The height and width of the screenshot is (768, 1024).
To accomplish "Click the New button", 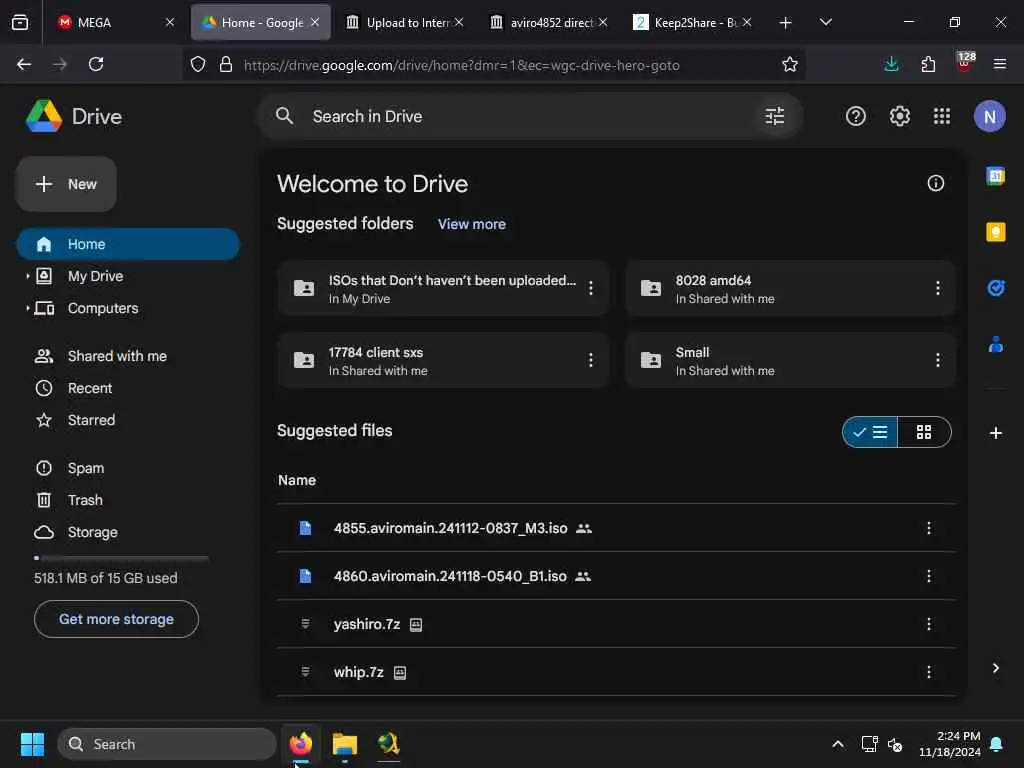I will [66, 184].
